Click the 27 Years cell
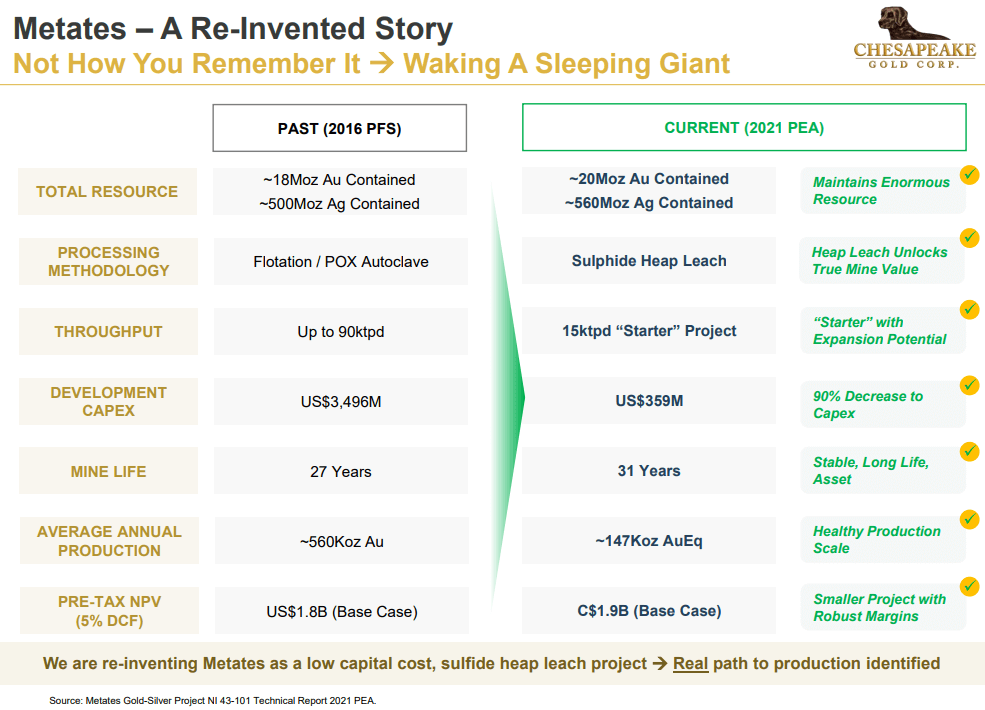The image size is (985, 710). tap(340, 471)
